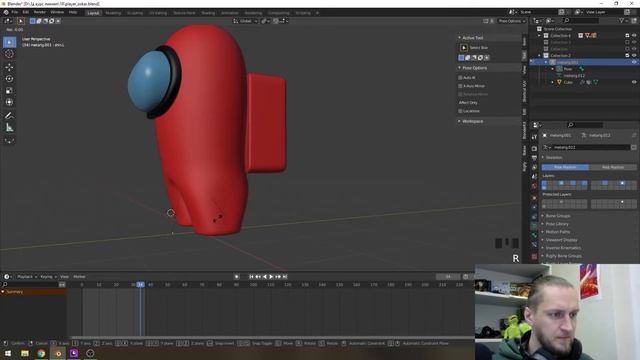Click the timeline horizontal scrollbar
This screenshot has height=360, width=640.
point(273,338)
